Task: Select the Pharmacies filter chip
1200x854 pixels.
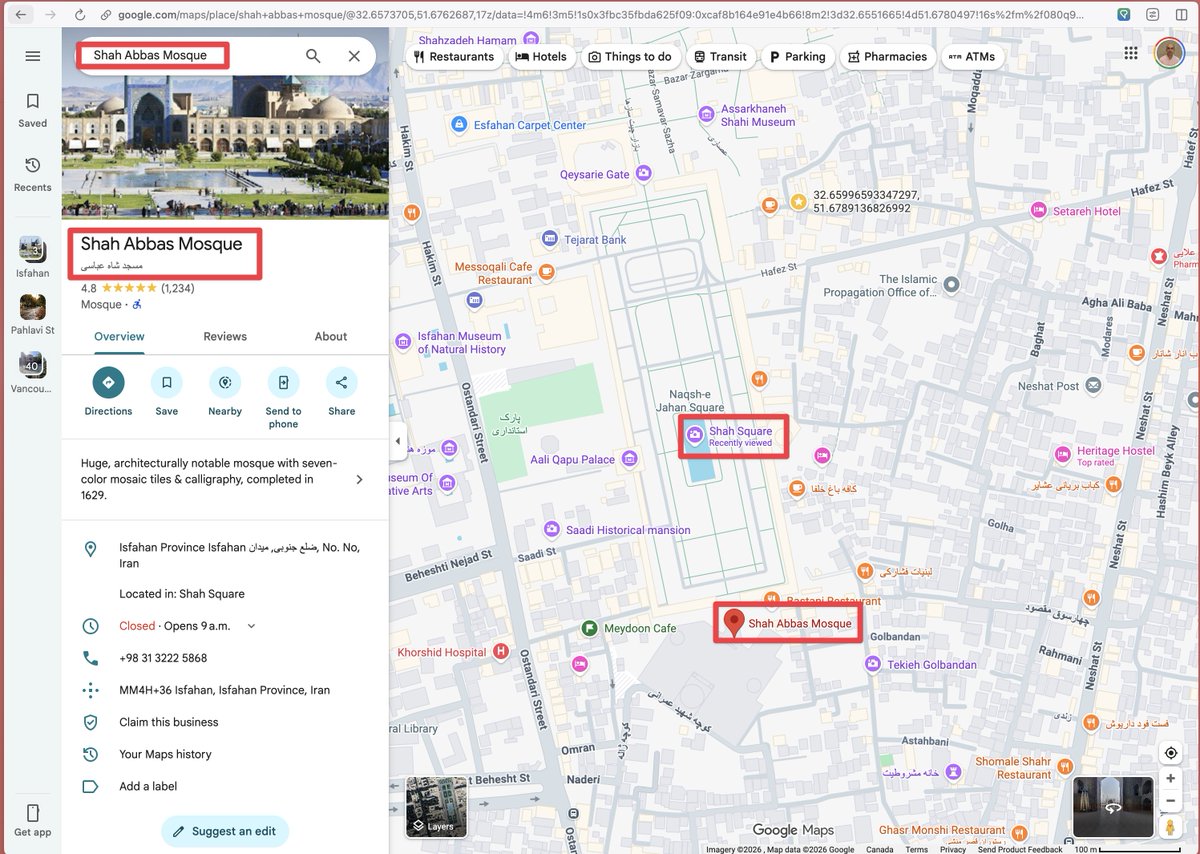Action: tap(888, 57)
